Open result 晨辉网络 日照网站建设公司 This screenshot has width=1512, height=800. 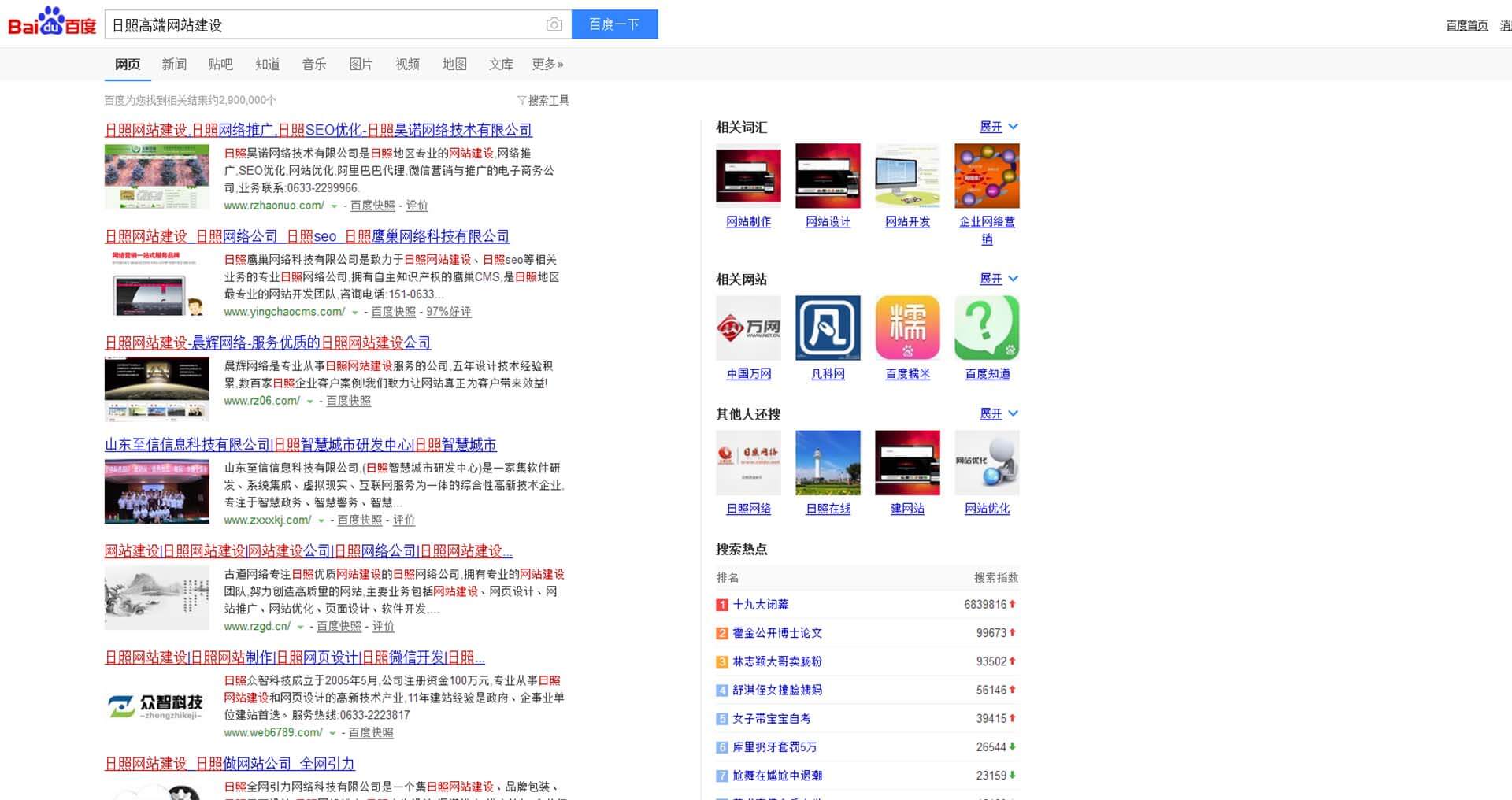coord(268,343)
